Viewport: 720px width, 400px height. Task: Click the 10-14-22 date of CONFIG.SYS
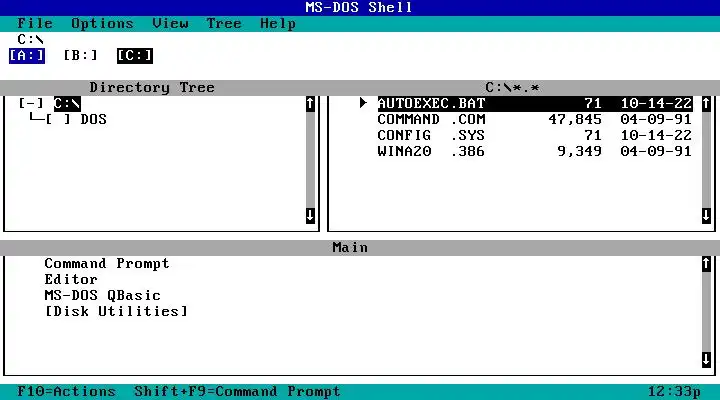pyautogui.click(x=656, y=135)
